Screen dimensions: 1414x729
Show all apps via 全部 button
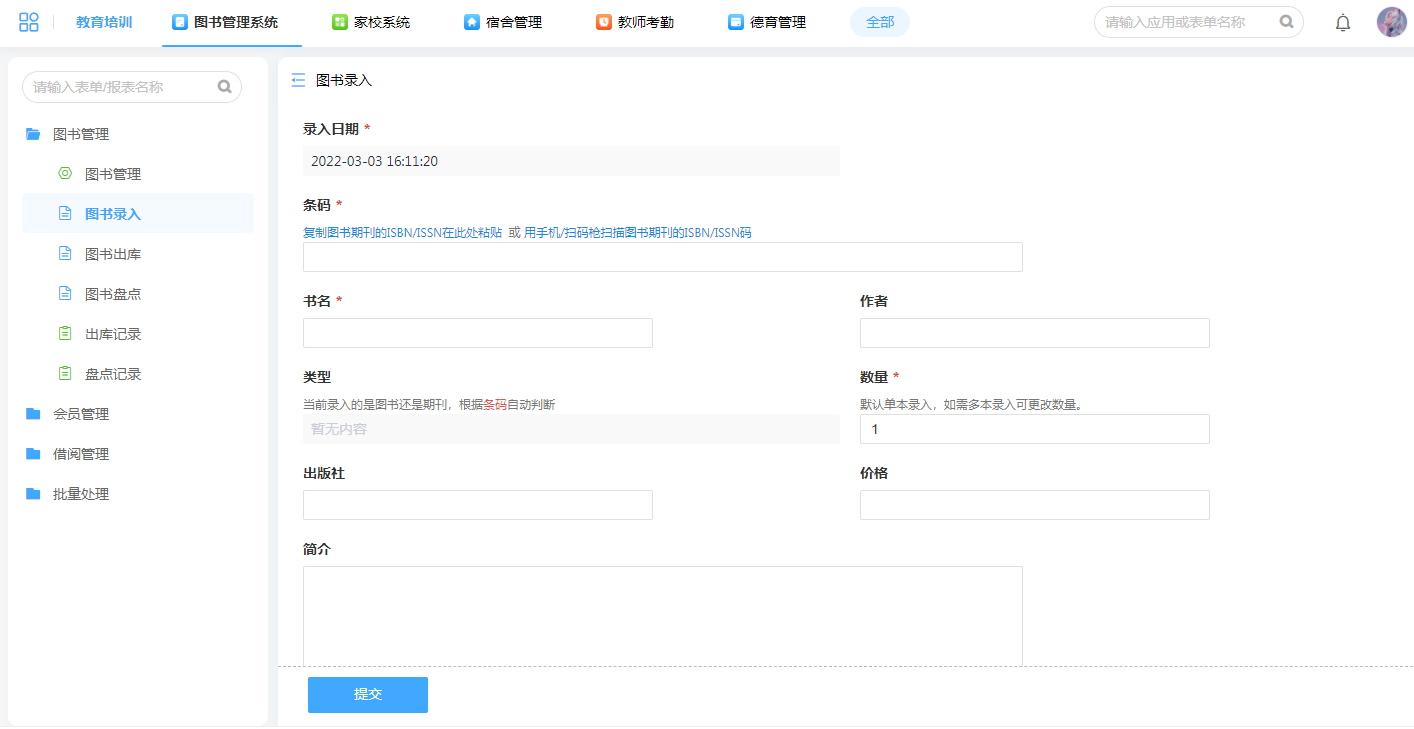[x=880, y=22]
